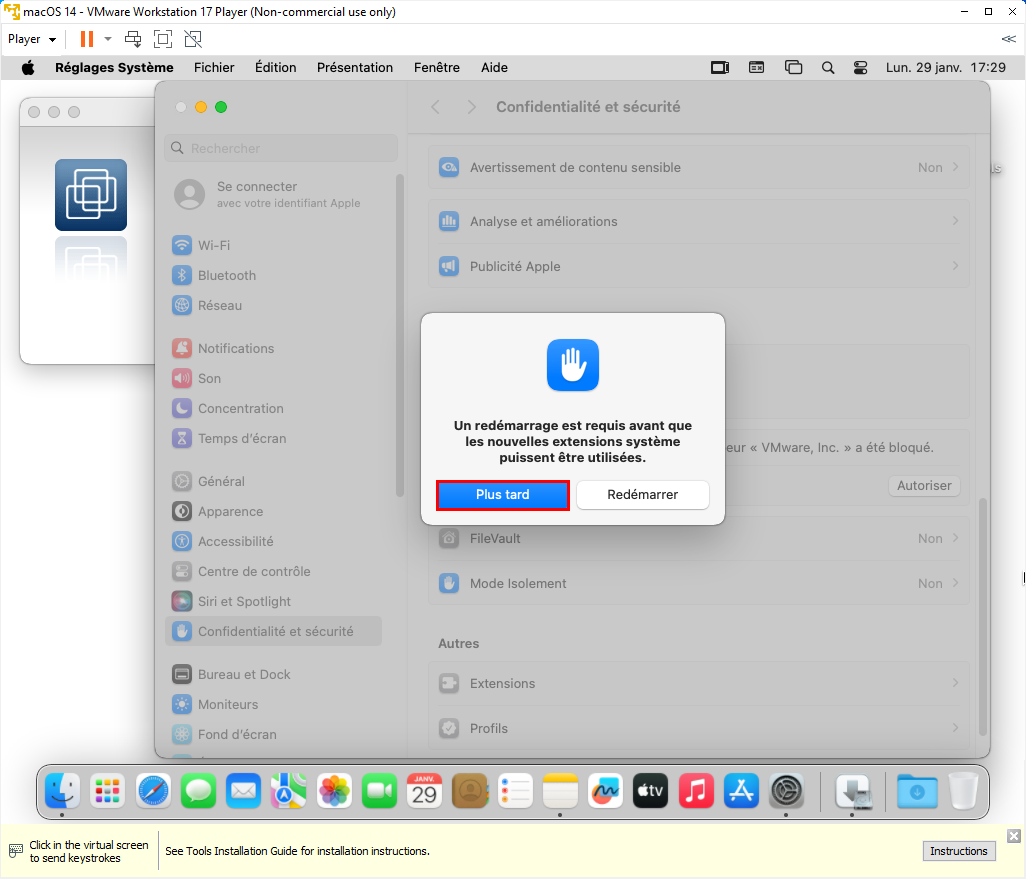Expand Publicité Apple row chevron

click(x=956, y=266)
